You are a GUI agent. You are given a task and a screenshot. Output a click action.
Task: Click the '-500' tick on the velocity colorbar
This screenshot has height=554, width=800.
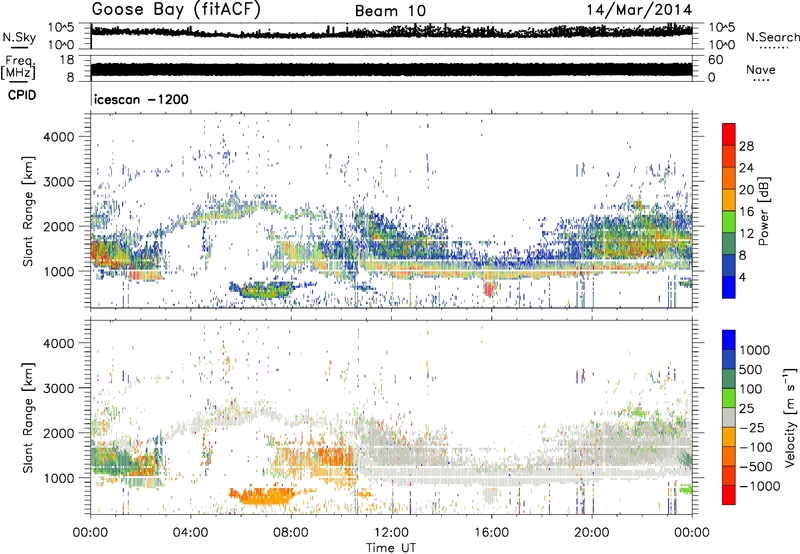point(756,467)
